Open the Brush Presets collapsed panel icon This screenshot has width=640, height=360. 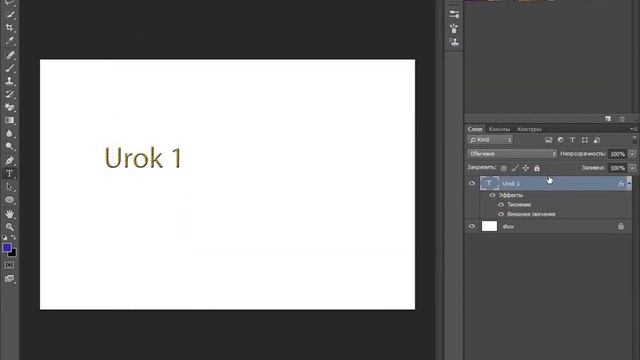[454, 15]
